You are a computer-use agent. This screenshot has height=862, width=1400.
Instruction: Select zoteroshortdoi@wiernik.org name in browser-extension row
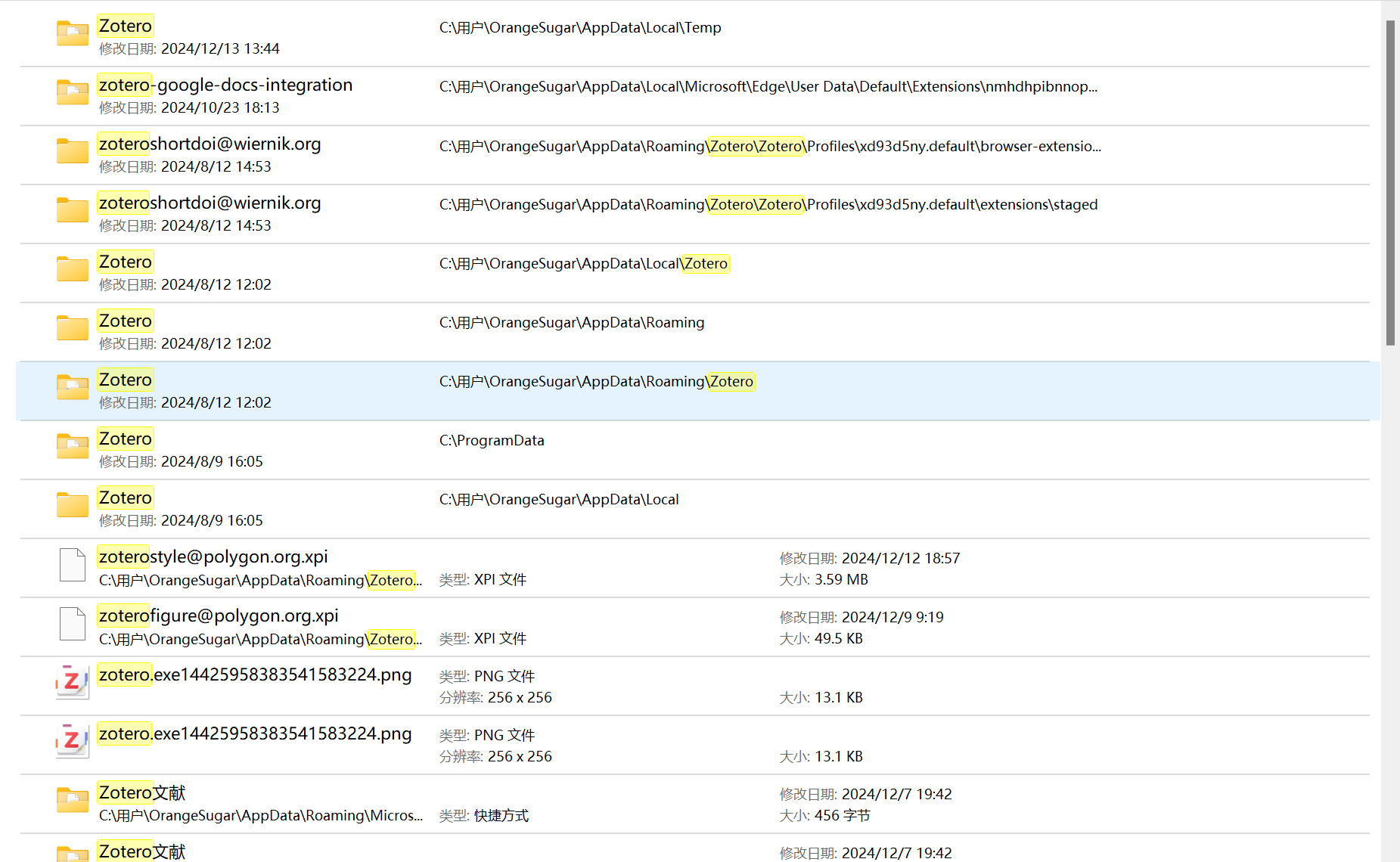[210, 144]
